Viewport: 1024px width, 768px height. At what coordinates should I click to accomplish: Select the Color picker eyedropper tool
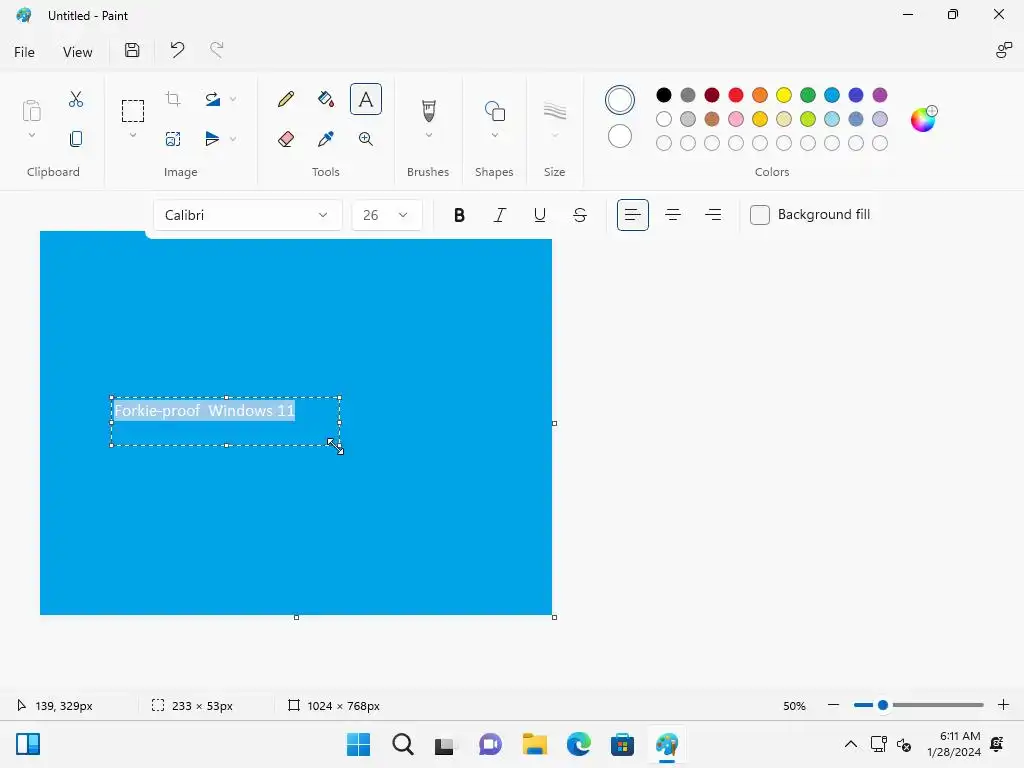(x=326, y=139)
